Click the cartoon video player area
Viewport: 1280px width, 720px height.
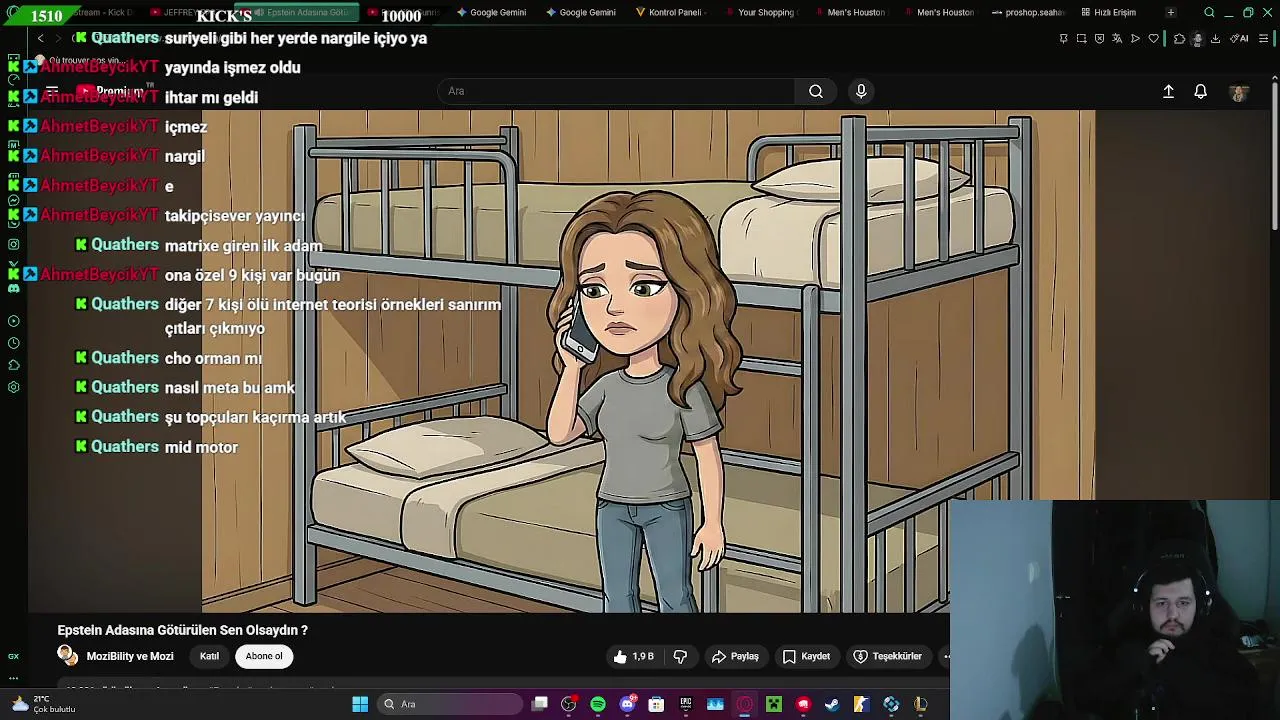[x=648, y=360]
